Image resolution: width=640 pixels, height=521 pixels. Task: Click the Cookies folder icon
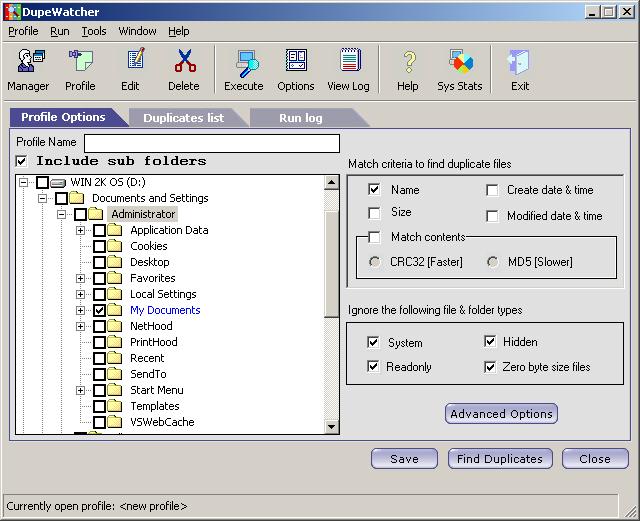[115, 246]
